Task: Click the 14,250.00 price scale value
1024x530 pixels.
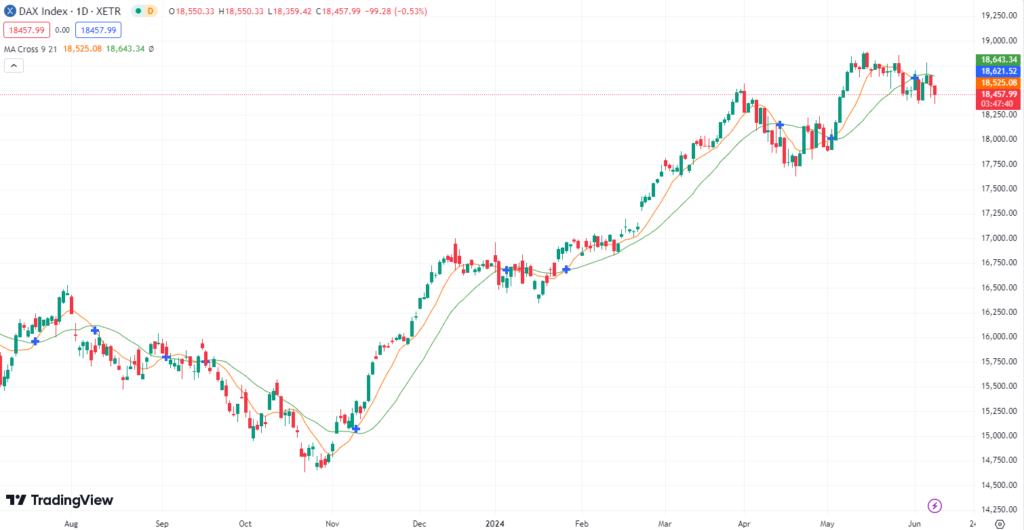Action: tap(999, 510)
